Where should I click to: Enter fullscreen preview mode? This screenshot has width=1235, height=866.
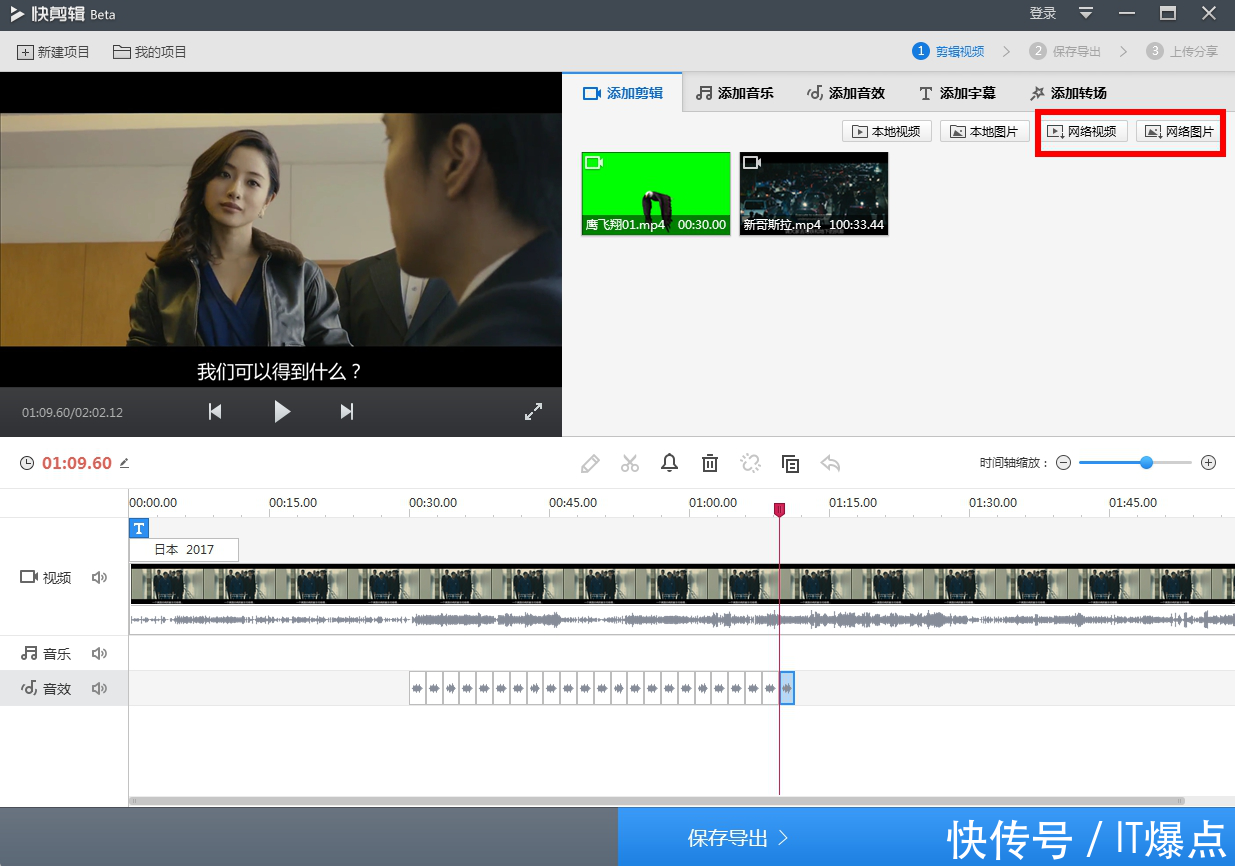pyautogui.click(x=534, y=411)
